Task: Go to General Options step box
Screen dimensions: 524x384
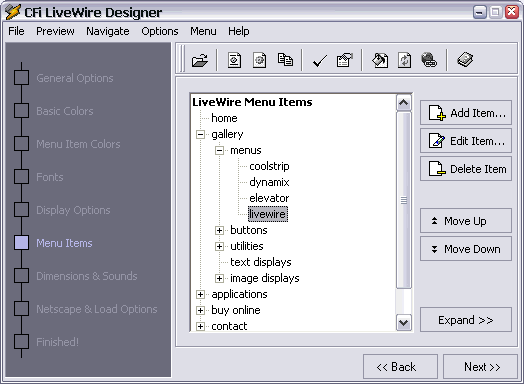Action: tap(21, 78)
